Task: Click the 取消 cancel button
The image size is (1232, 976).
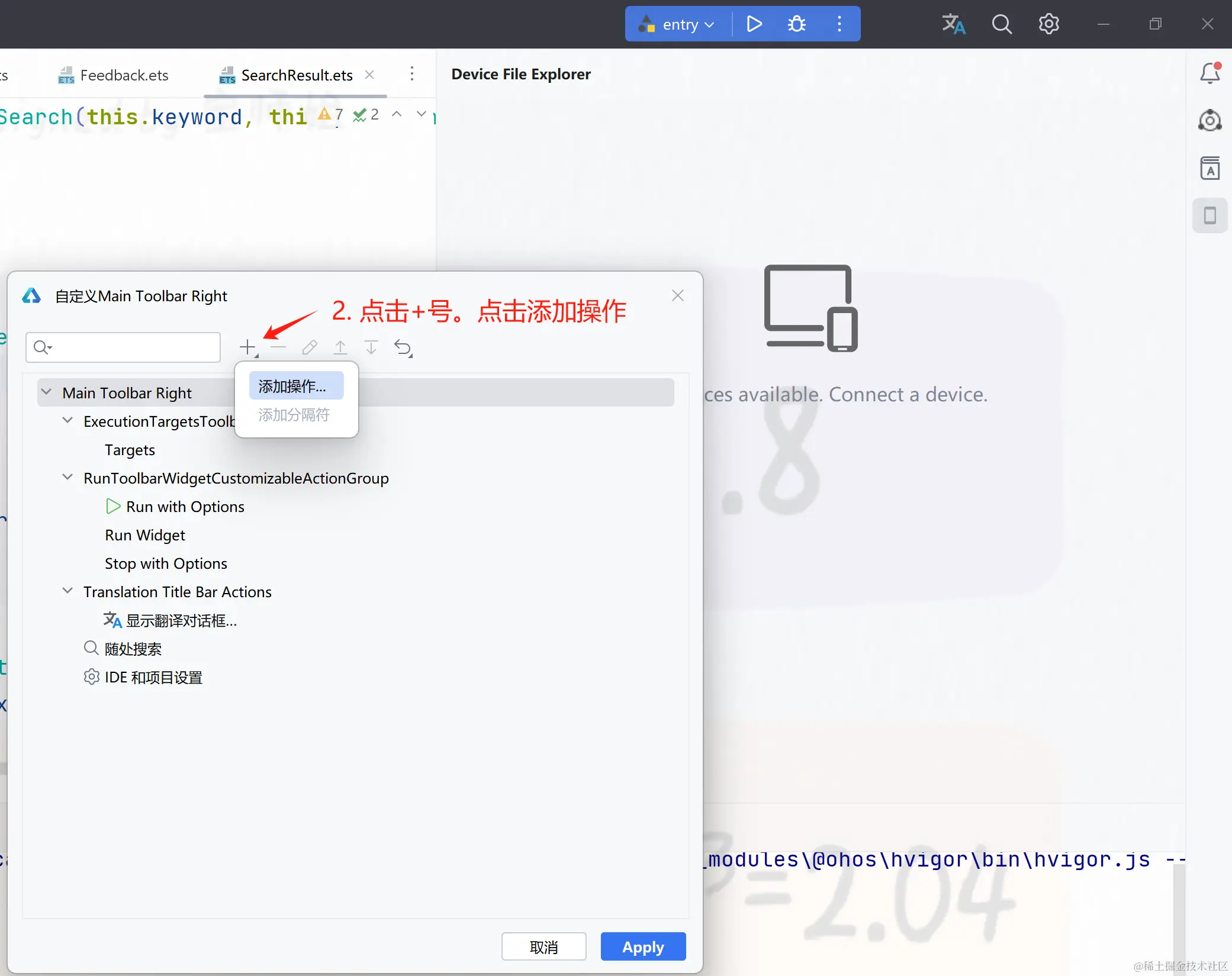Action: pyautogui.click(x=543, y=946)
